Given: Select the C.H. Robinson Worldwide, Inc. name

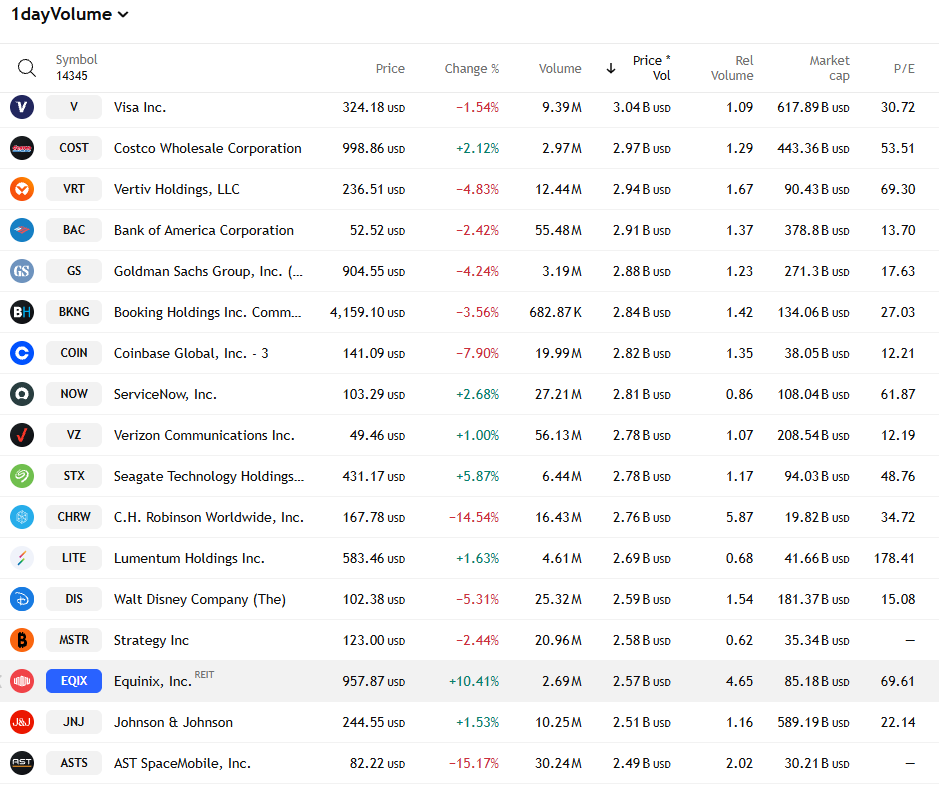Looking at the screenshot, I should (x=209, y=517).
